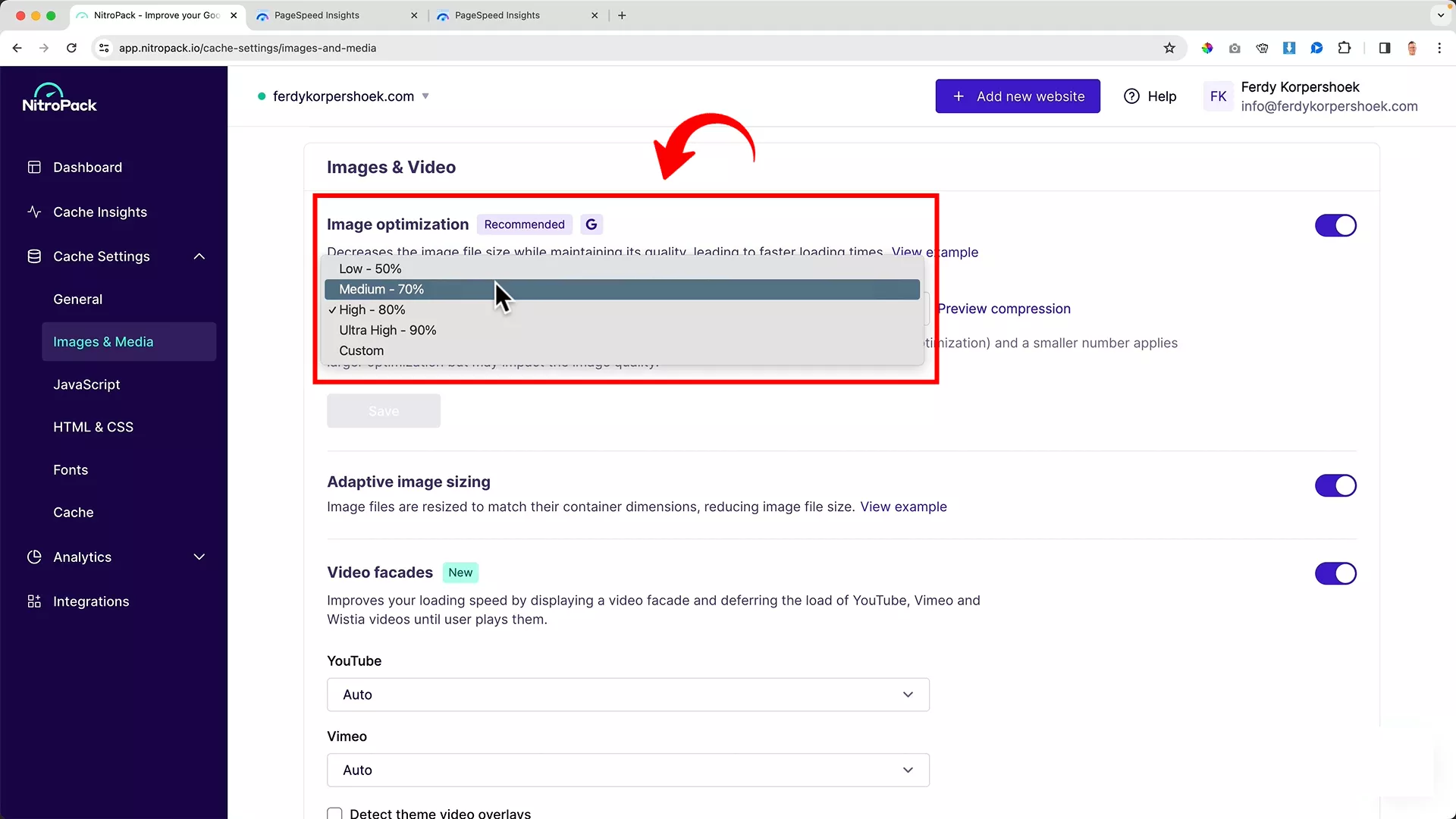Image resolution: width=1456 pixels, height=819 pixels.
Task: Open the Analytics section icon
Action: [x=34, y=557]
